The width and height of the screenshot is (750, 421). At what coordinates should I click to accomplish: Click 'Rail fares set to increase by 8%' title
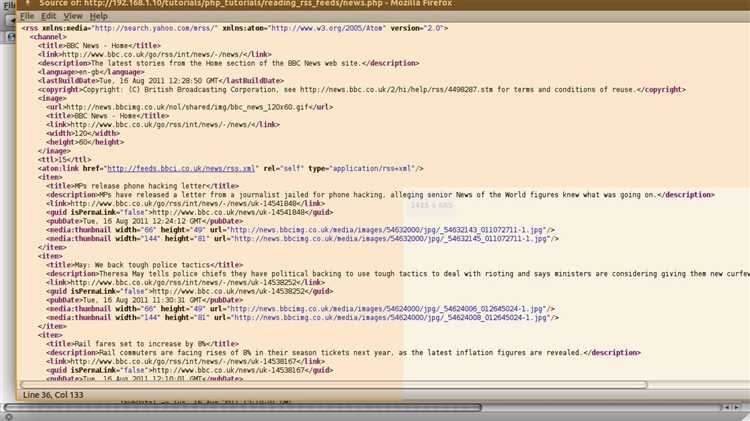tap(143, 344)
